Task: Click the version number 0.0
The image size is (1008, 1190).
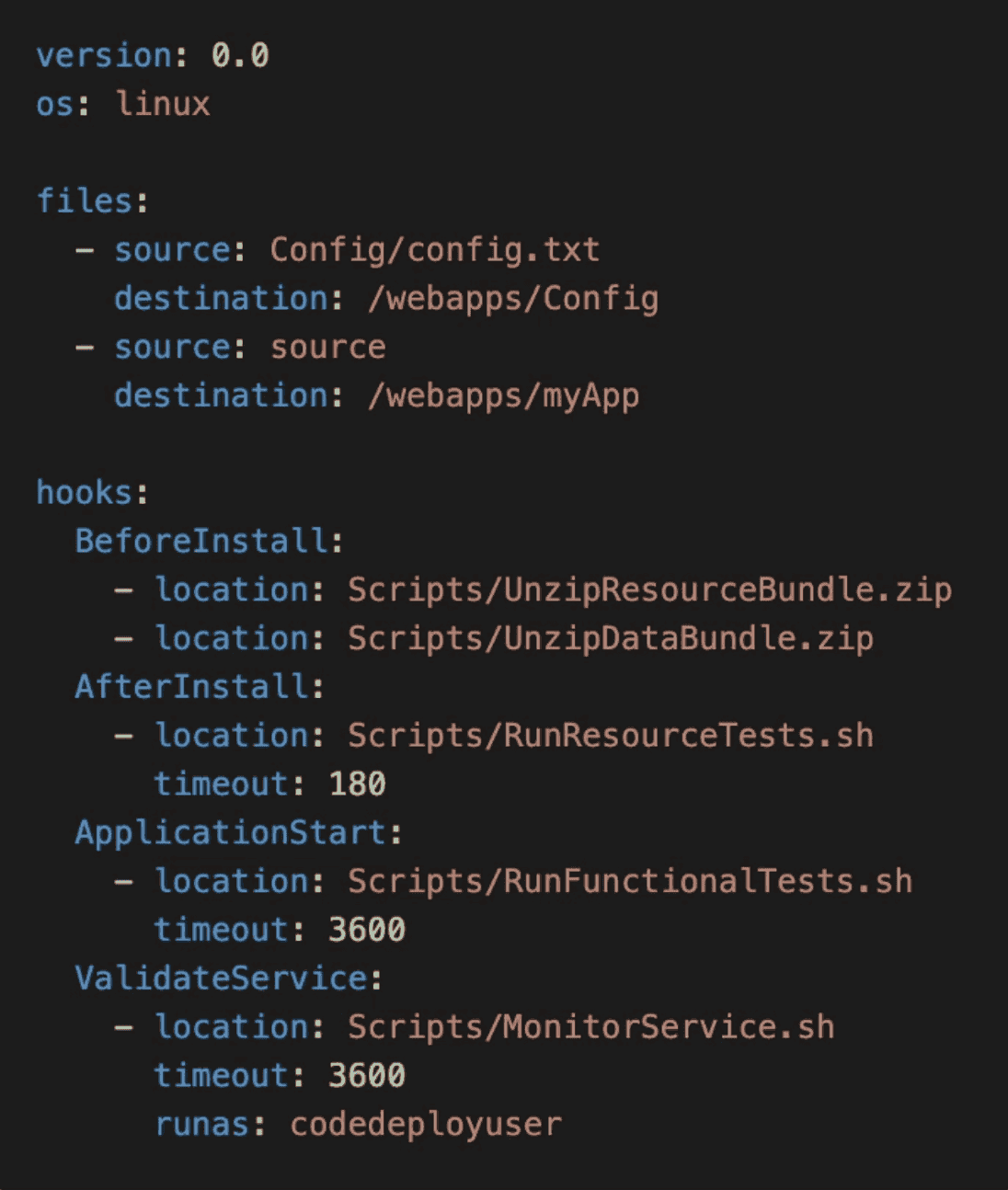Action: [240, 56]
